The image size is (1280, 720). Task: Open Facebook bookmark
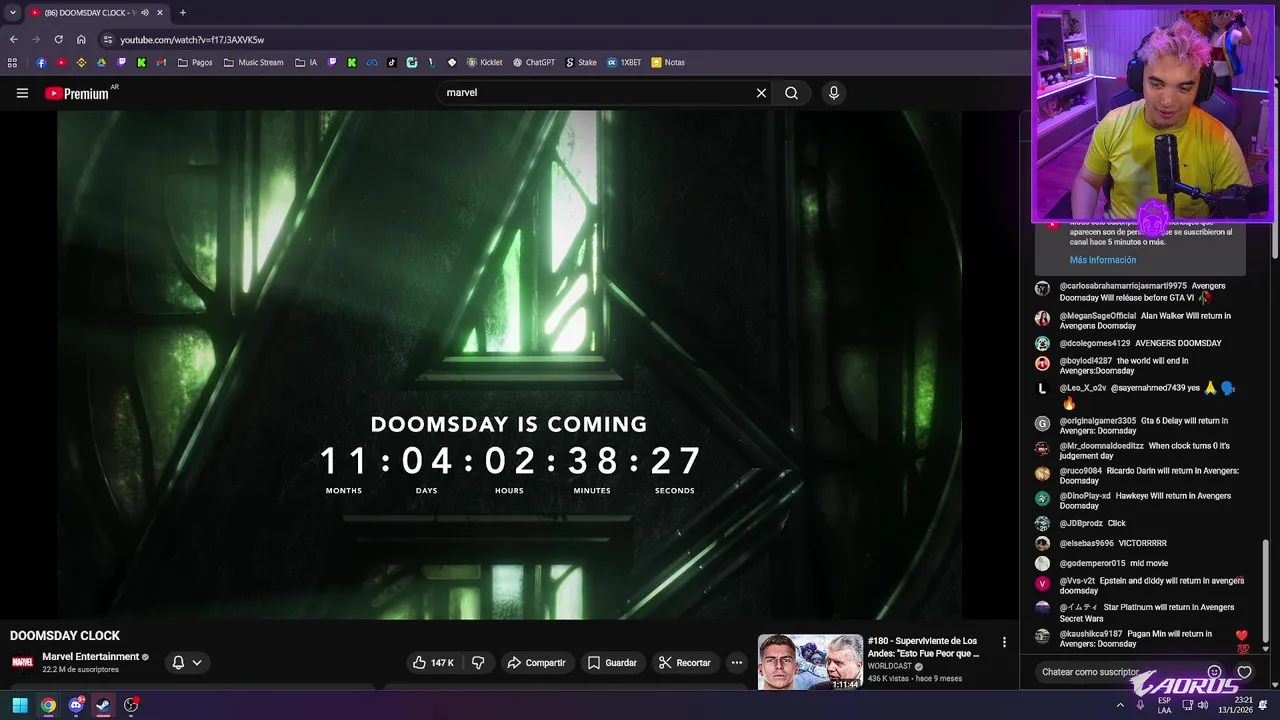pos(41,62)
